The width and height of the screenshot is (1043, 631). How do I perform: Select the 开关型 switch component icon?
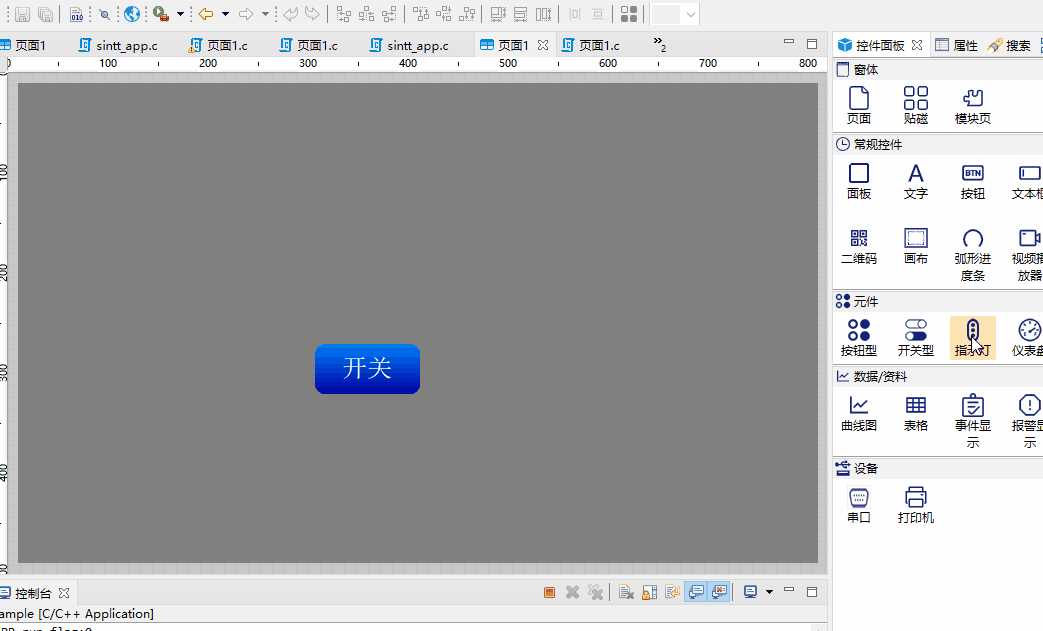point(916,337)
